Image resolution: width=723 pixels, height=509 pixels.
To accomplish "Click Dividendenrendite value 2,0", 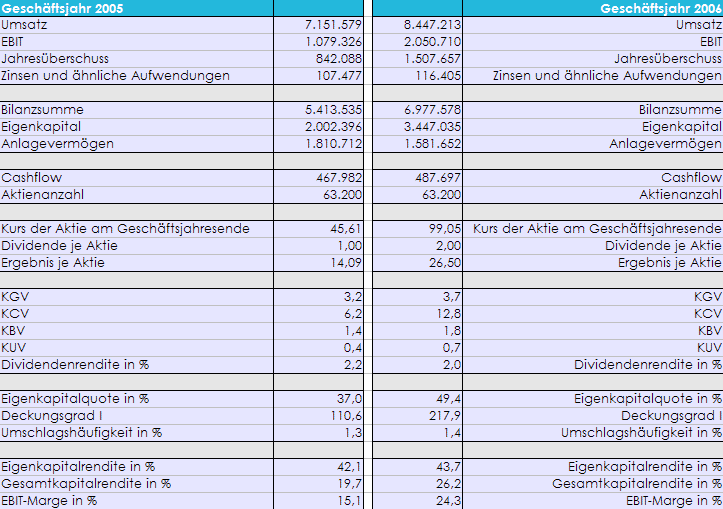I will pyautogui.click(x=452, y=365).
